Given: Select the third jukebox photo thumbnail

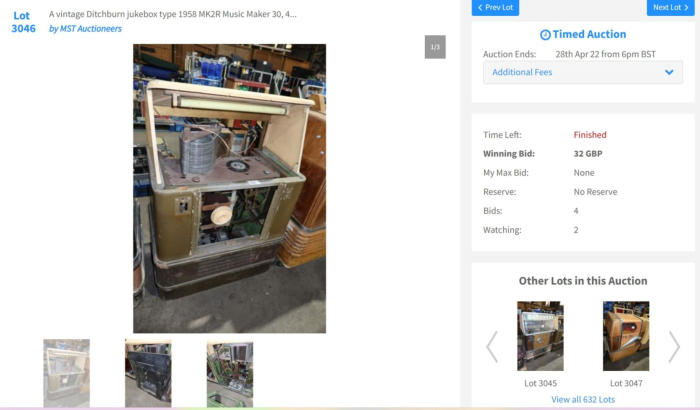Looking at the screenshot, I should (x=230, y=373).
